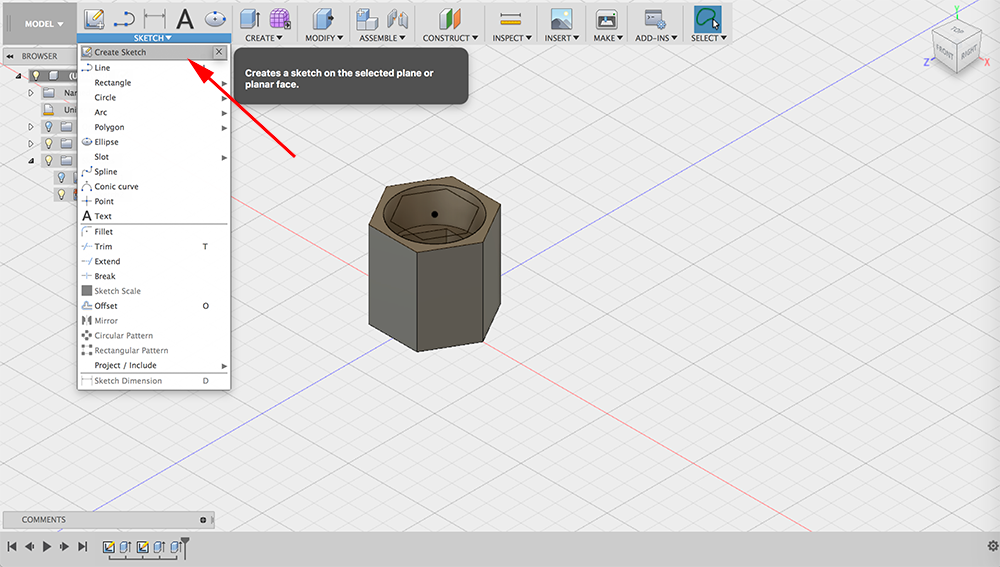Open the MODEL workspace dropdown
This screenshot has height=567, width=1000.
[44, 24]
